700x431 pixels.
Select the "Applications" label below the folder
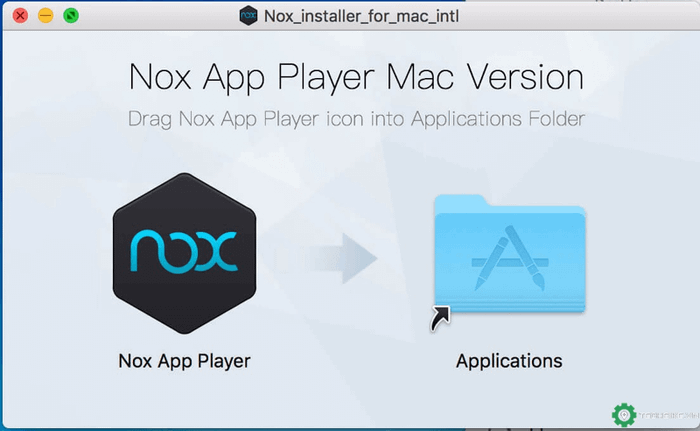509,360
